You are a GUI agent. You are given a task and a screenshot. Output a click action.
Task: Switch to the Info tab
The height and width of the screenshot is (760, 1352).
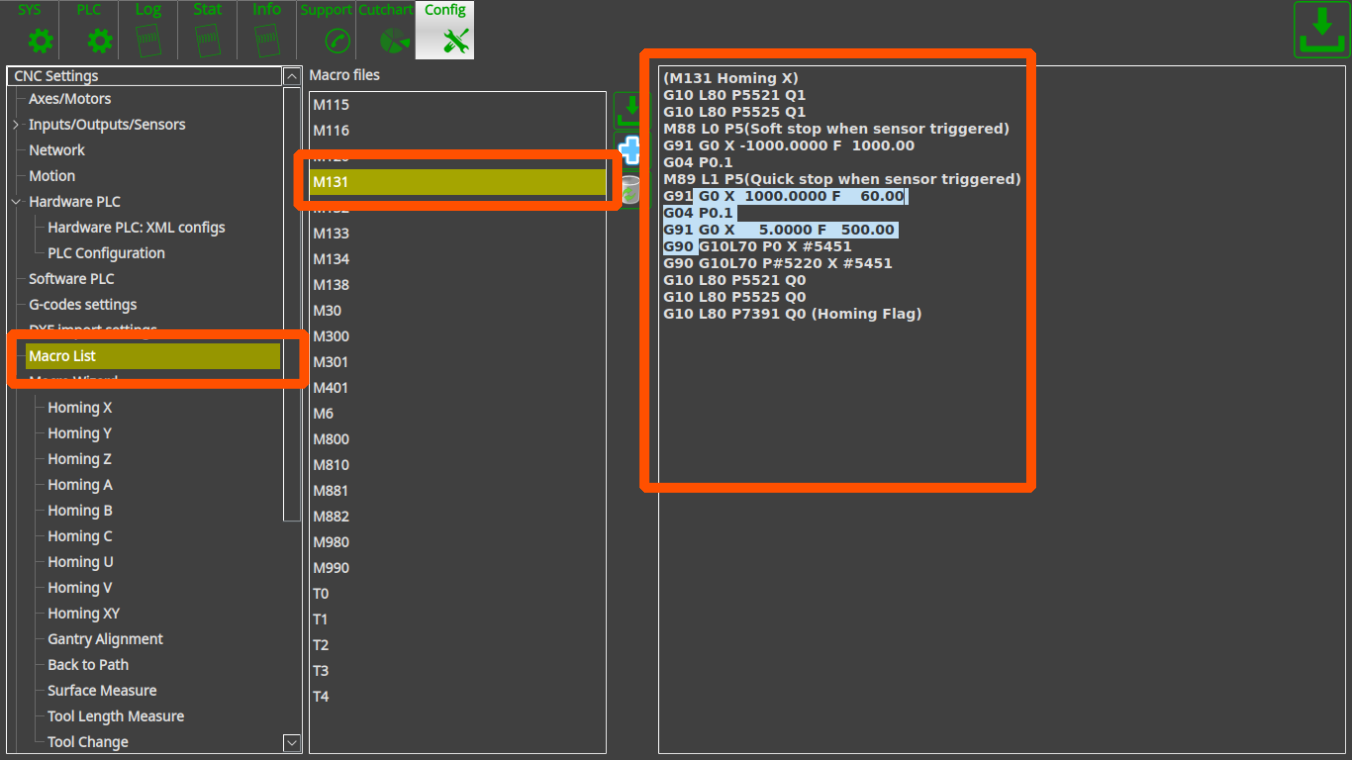266,30
